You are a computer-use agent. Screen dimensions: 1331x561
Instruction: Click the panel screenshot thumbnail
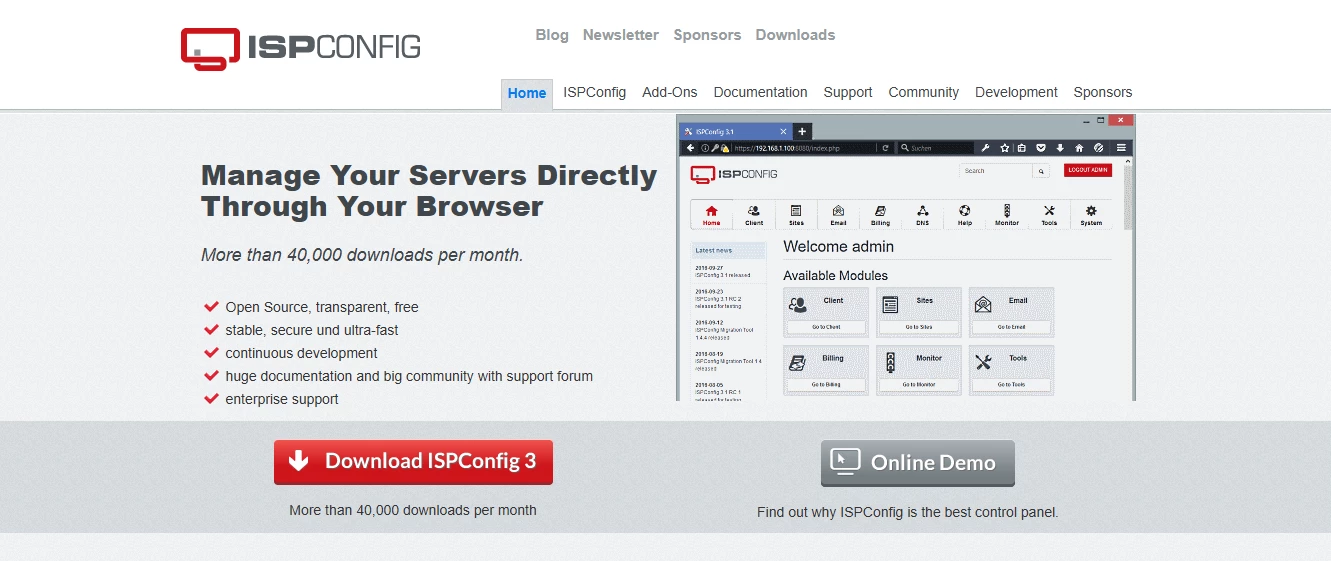click(x=906, y=258)
